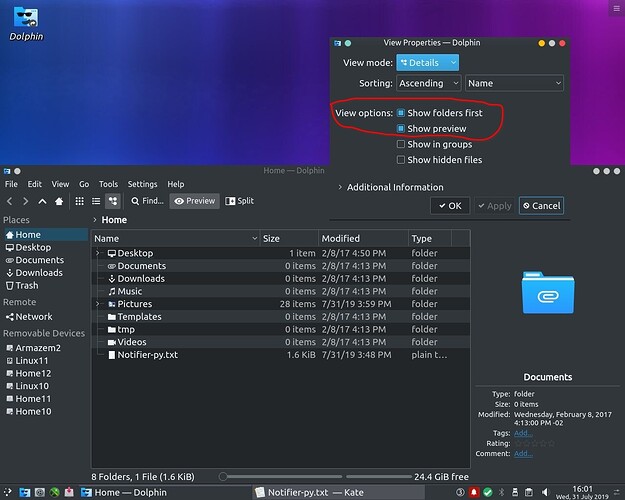
Task: Open Dolphin desktop icon
Action: click(x=23, y=22)
